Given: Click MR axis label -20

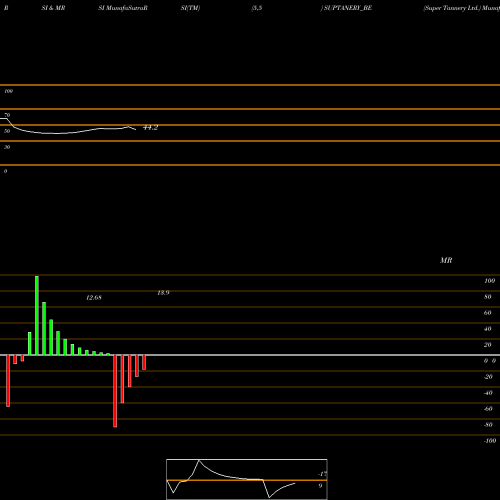Looking at the screenshot, I should [488, 377].
